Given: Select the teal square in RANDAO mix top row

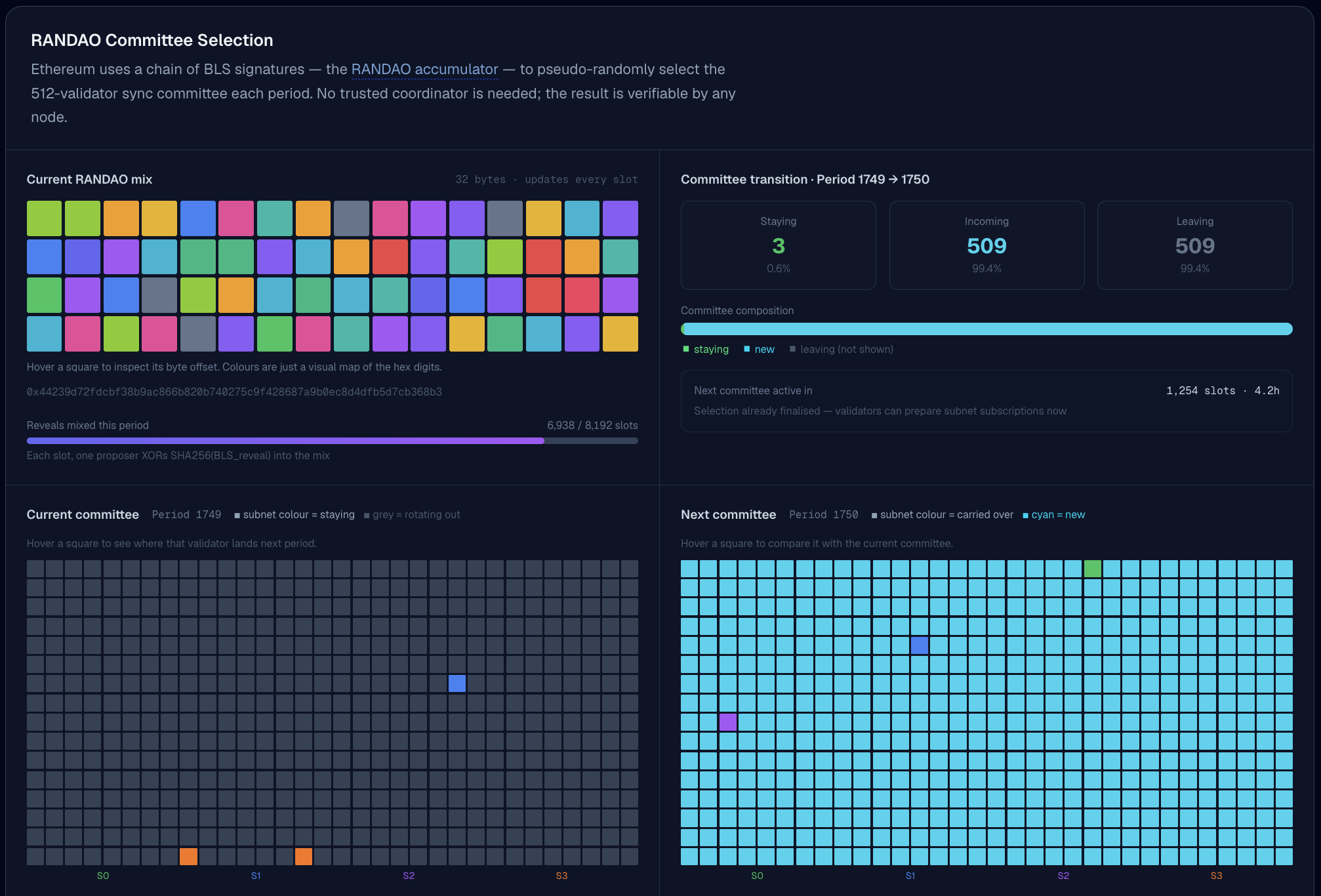Looking at the screenshot, I should click(x=274, y=218).
